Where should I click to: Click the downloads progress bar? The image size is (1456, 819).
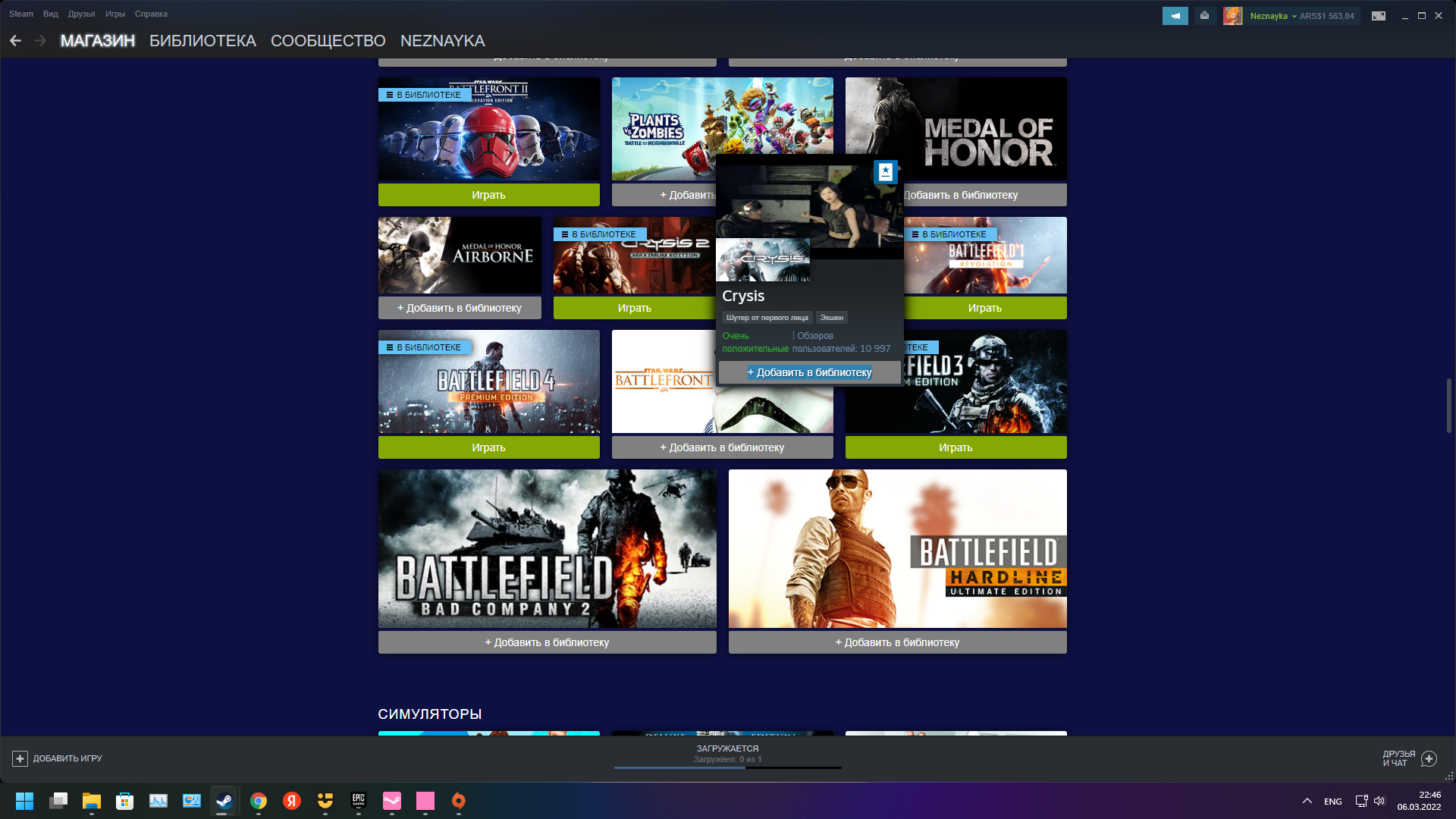pyautogui.click(x=728, y=767)
